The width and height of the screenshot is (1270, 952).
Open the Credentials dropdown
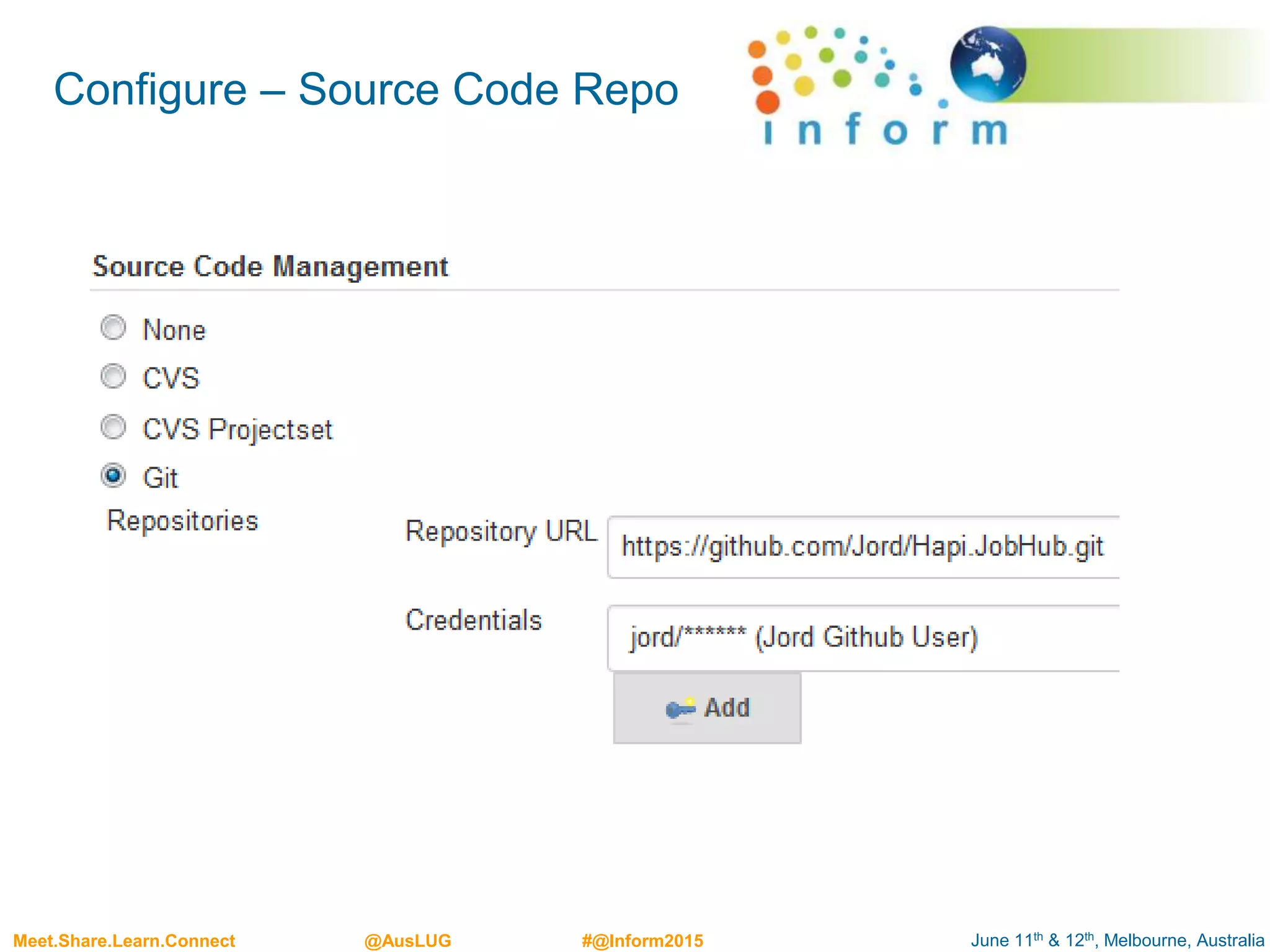tap(863, 638)
